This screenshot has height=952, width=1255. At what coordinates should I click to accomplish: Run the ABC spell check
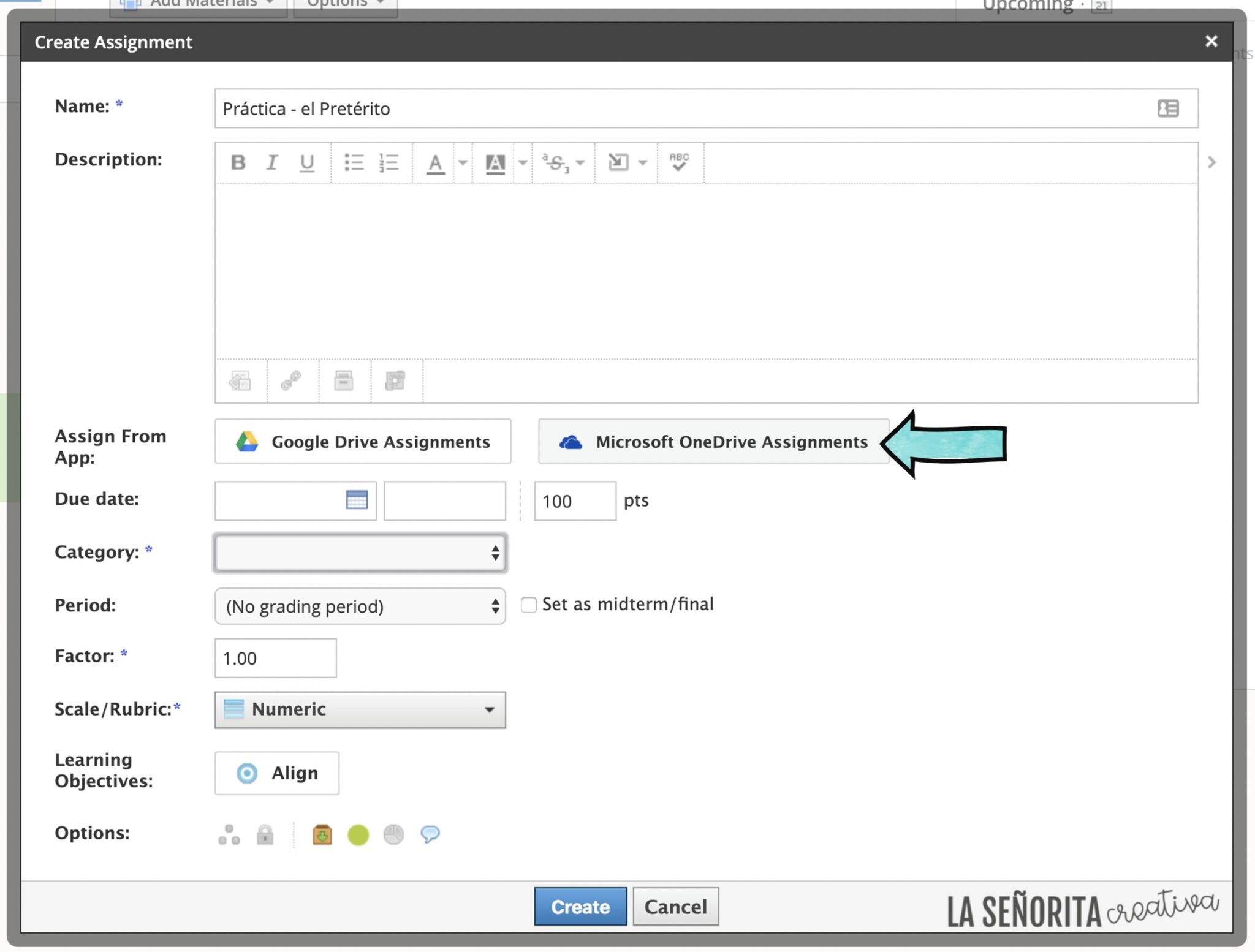click(679, 162)
